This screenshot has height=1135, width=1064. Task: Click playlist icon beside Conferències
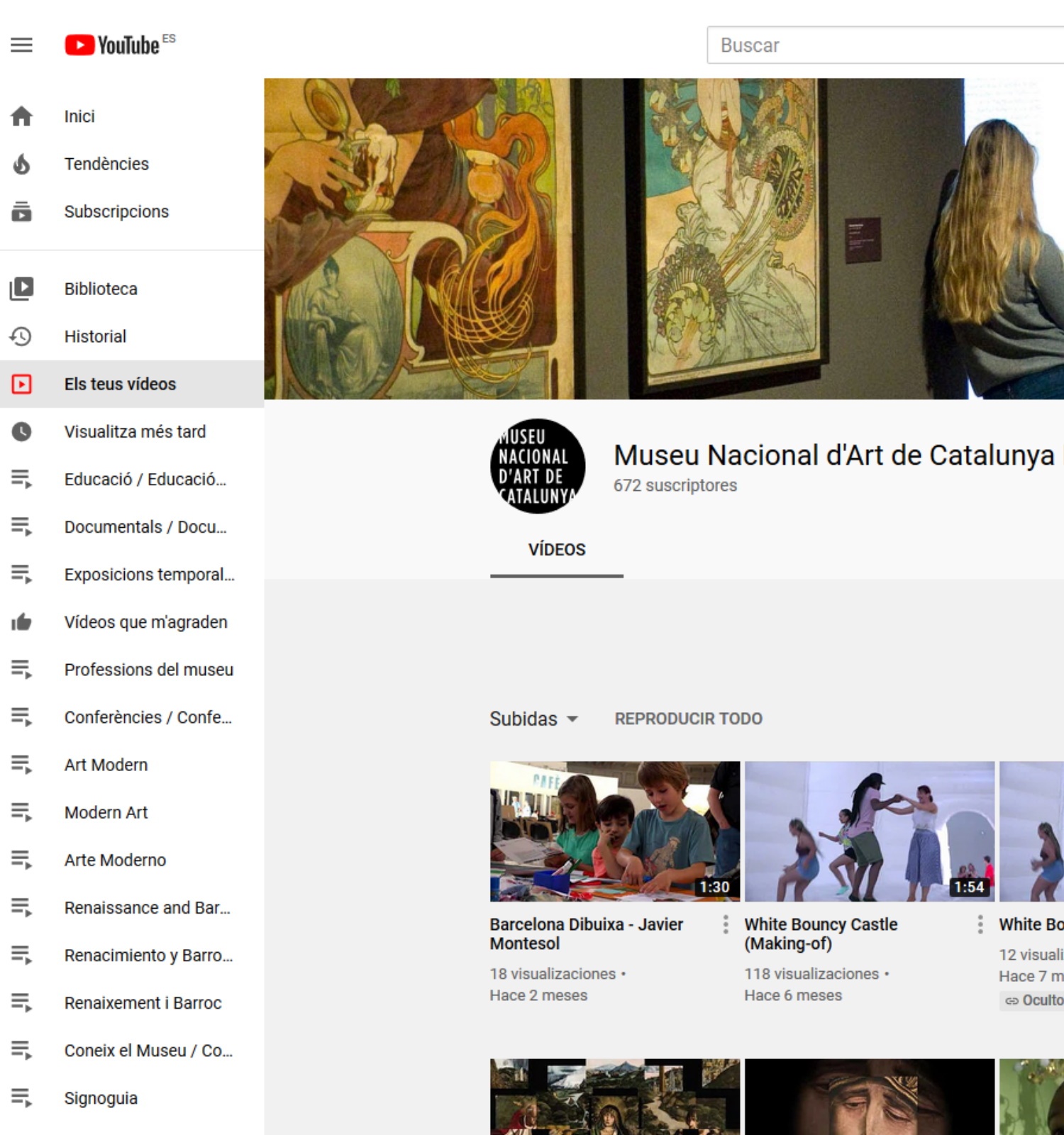tap(21, 717)
